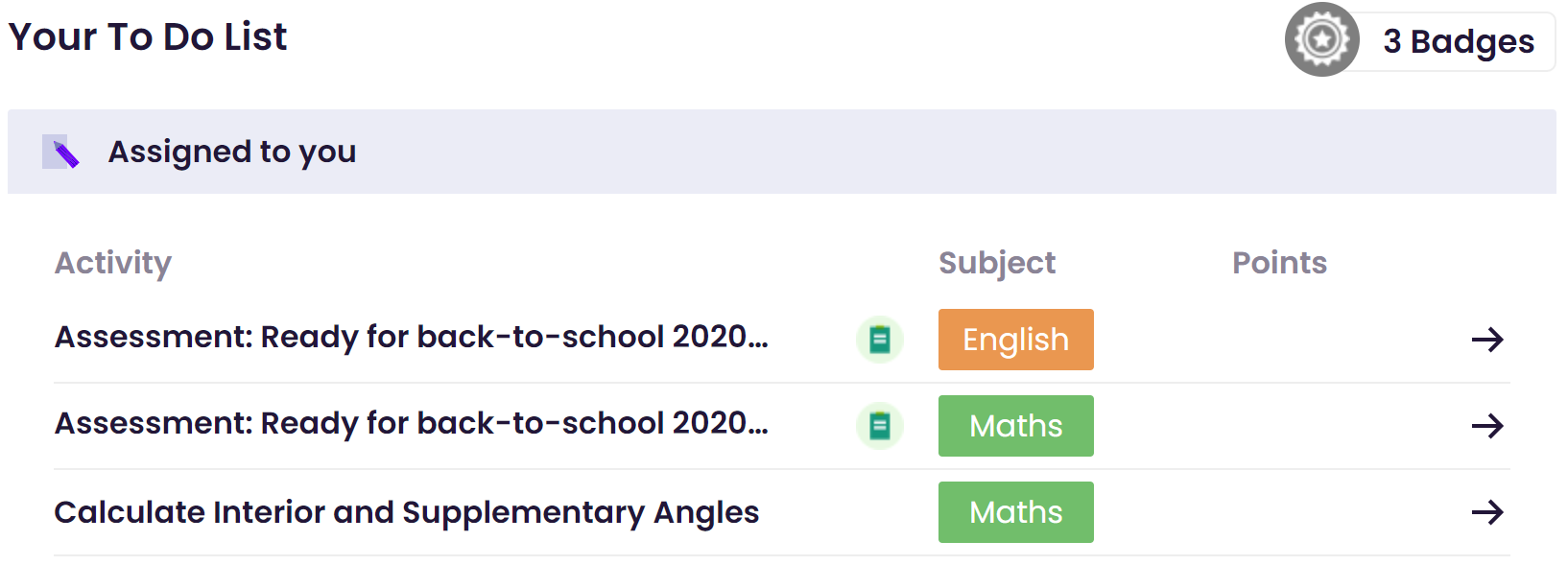The height and width of the screenshot is (565, 1568).
Task: Open Calculate Interior and Supplementary Angles activity
Action: tap(407, 512)
